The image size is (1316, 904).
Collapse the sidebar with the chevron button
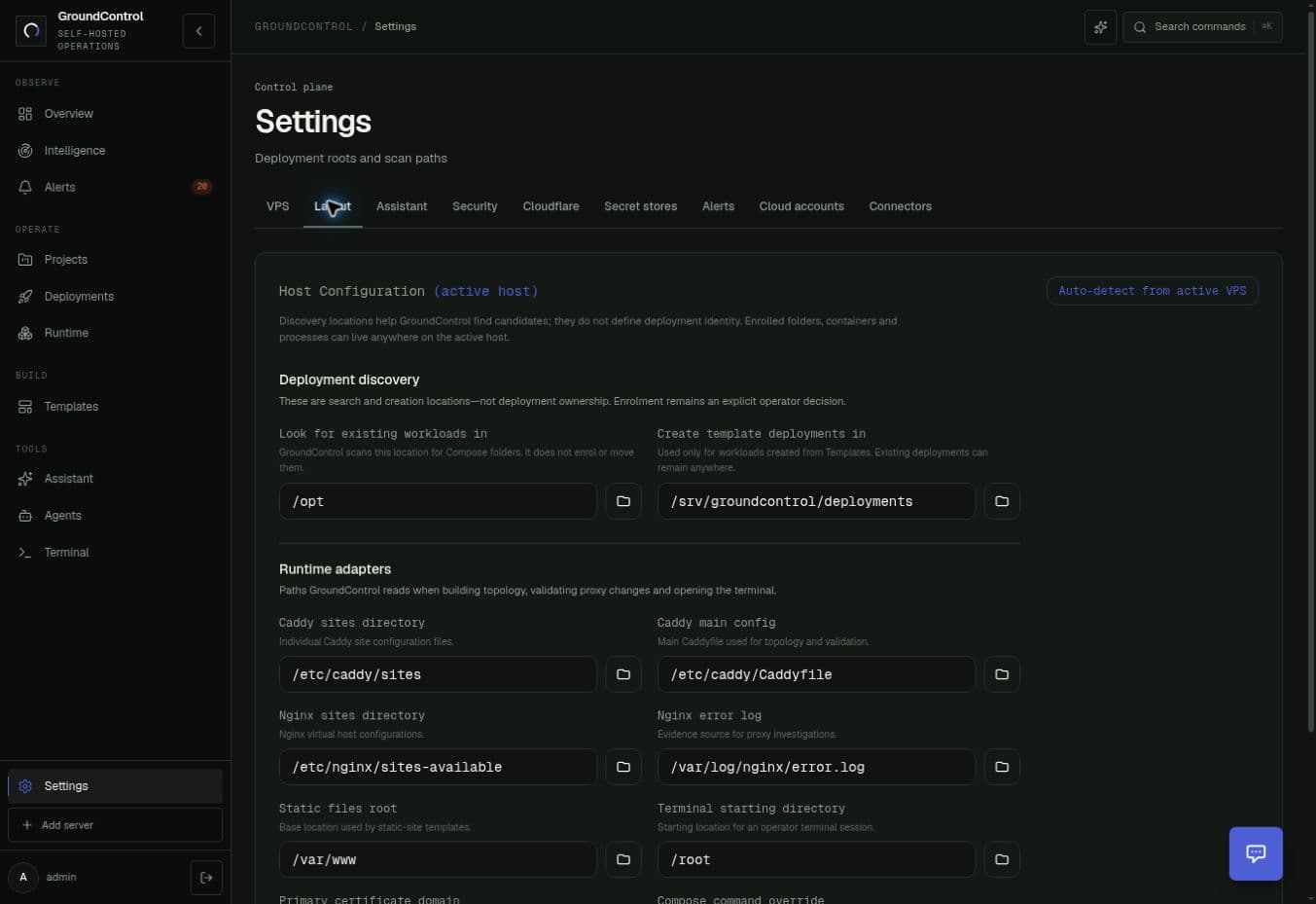point(198,31)
